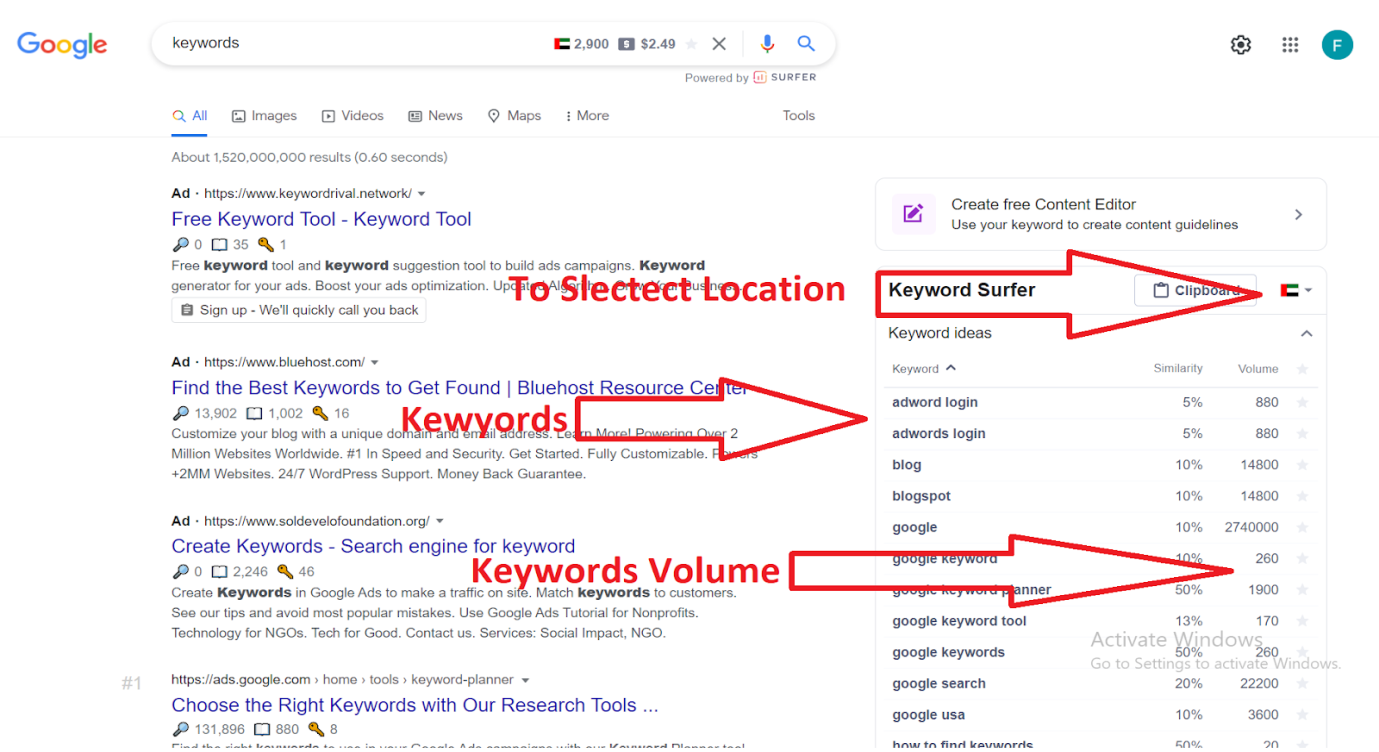Sort by Similarity column header
Image resolution: width=1379 pixels, height=752 pixels.
(1178, 368)
